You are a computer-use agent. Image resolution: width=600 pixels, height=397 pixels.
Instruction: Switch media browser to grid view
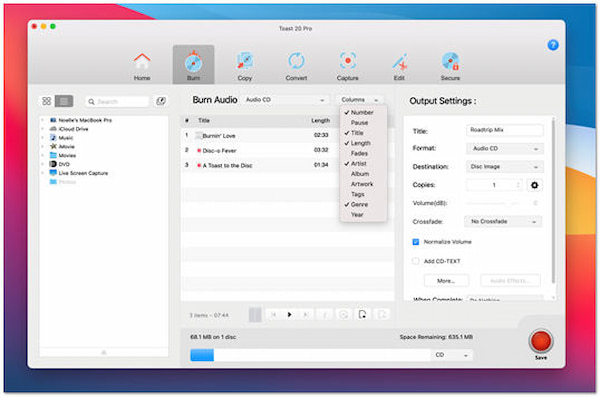[x=47, y=101]
